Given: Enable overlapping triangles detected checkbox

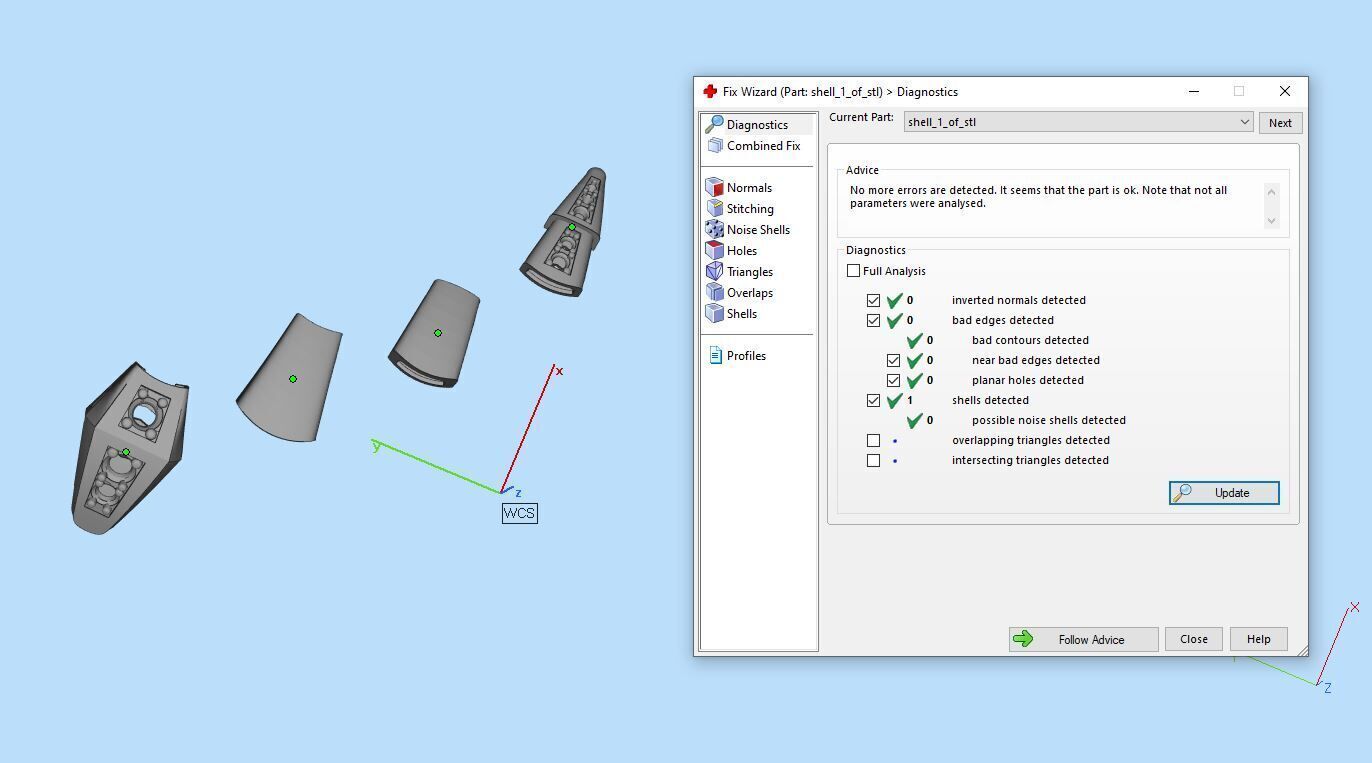Looking at the screenshot, I should (x=873, y=440).
